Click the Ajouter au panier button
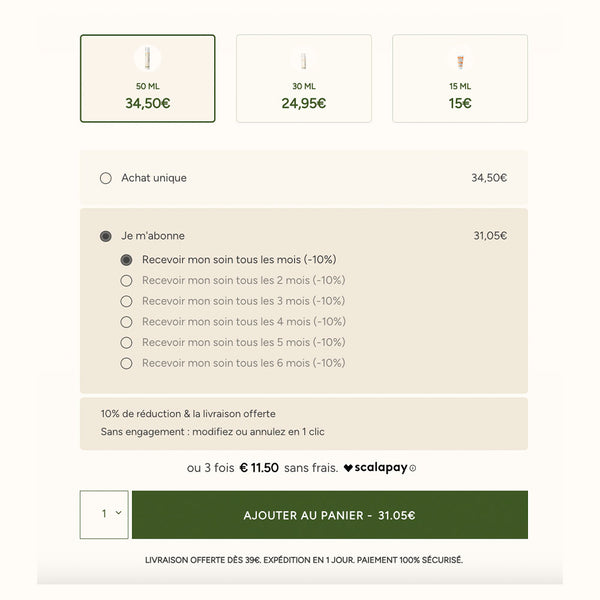The height and width of the screenshot is (600, 600). pos(329,515)
